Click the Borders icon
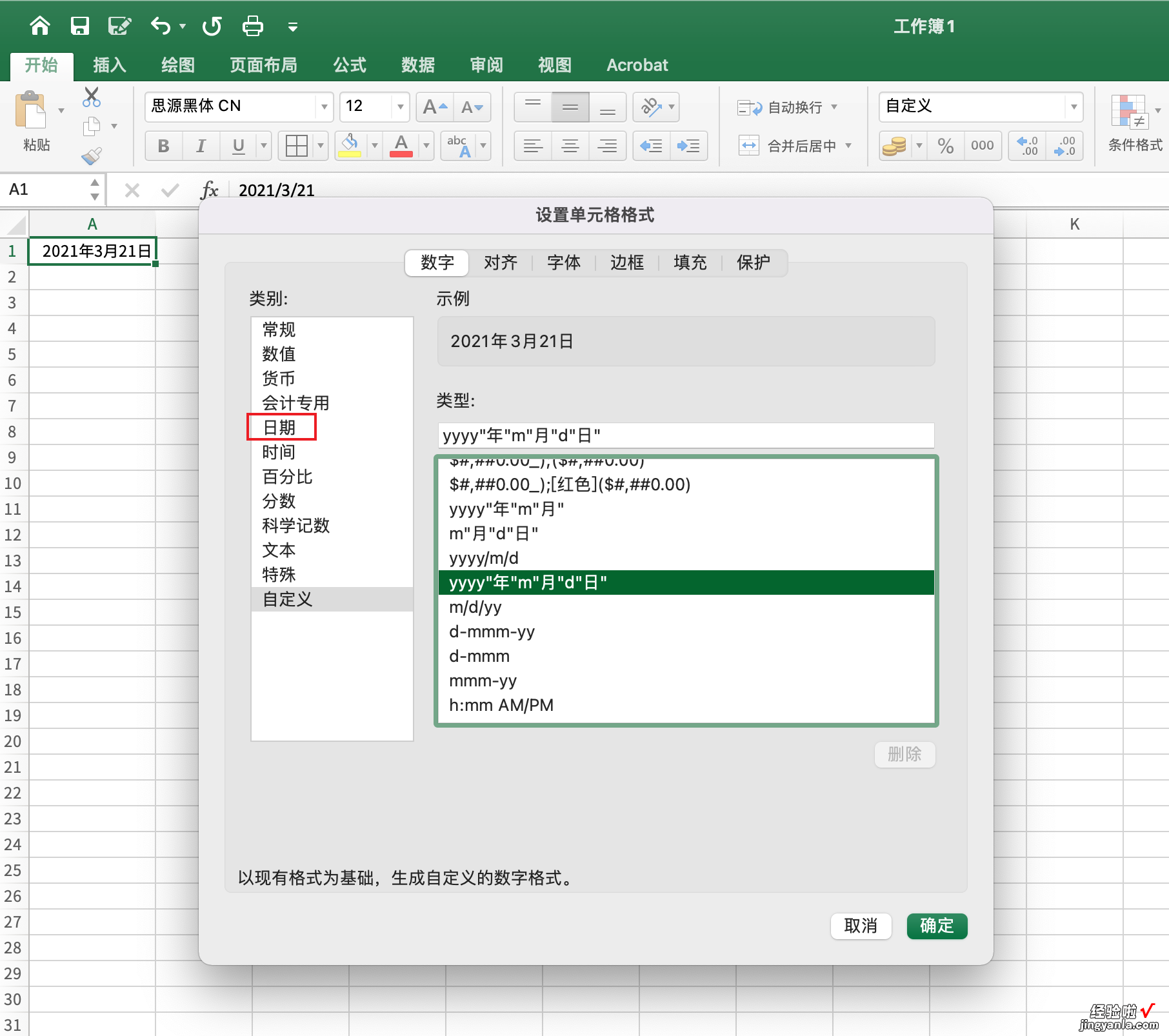This screenshot has width=1169, height=1036. [297, 146]
